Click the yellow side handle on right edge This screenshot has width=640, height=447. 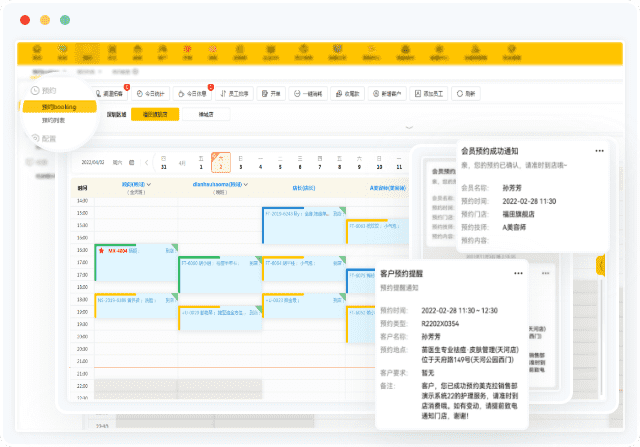click(600, 265)
